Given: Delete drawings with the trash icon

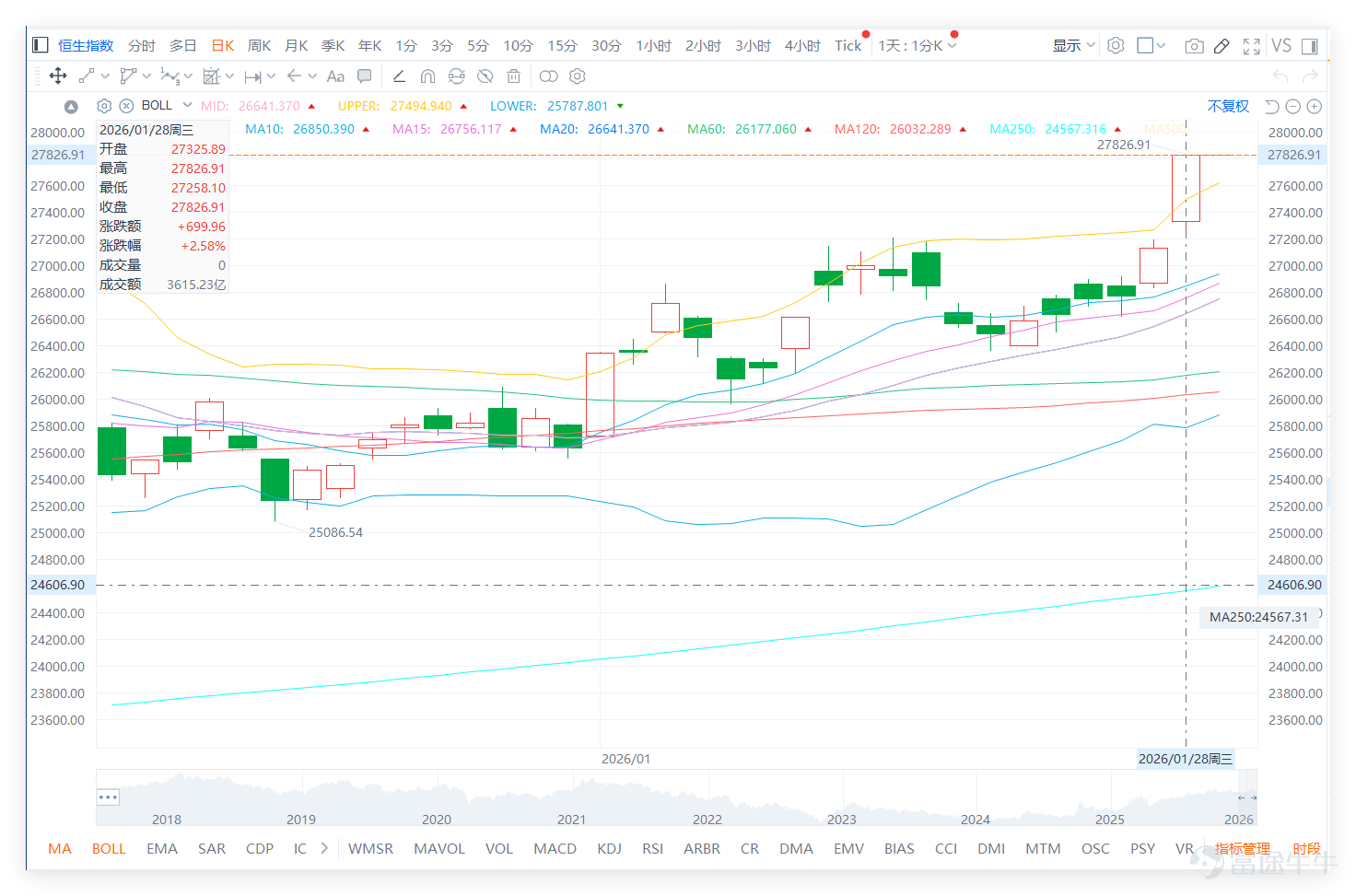Looking at the screenshot, I should pyautogui.click(x=514, y=76).
